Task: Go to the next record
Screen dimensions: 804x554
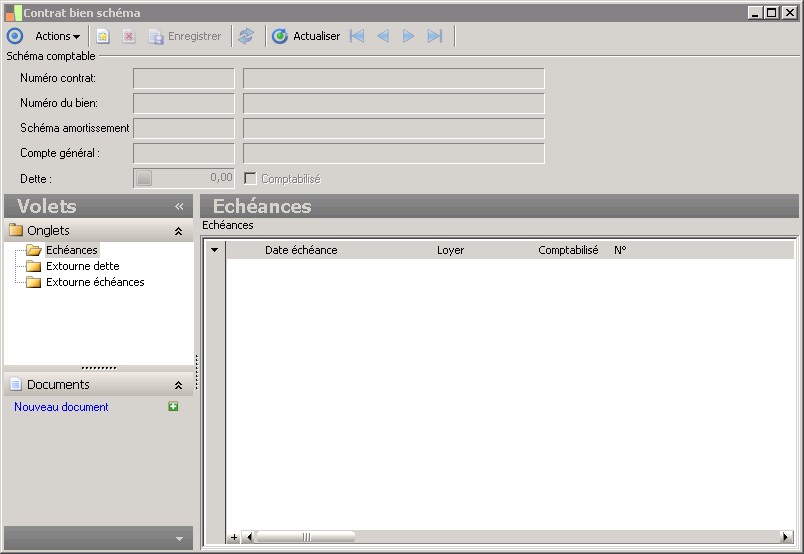Action: pos(408,36)
